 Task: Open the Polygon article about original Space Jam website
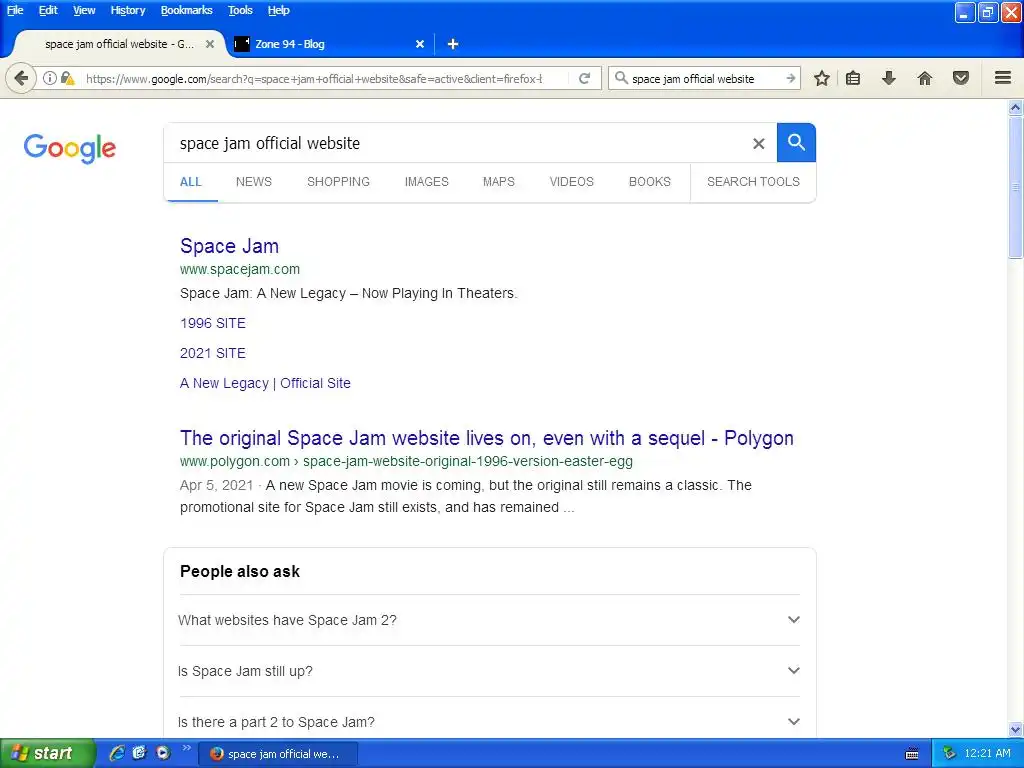487,438
